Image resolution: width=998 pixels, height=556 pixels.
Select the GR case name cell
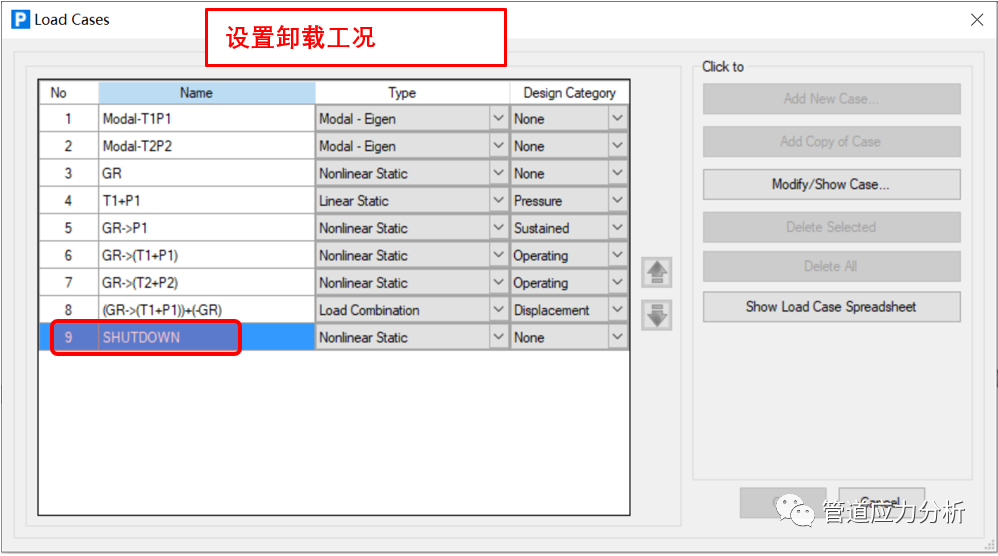(x=207, y=173)
